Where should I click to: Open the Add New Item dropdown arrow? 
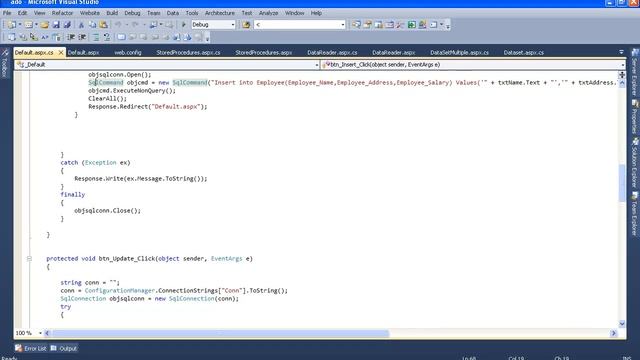[x=36, y=25]
